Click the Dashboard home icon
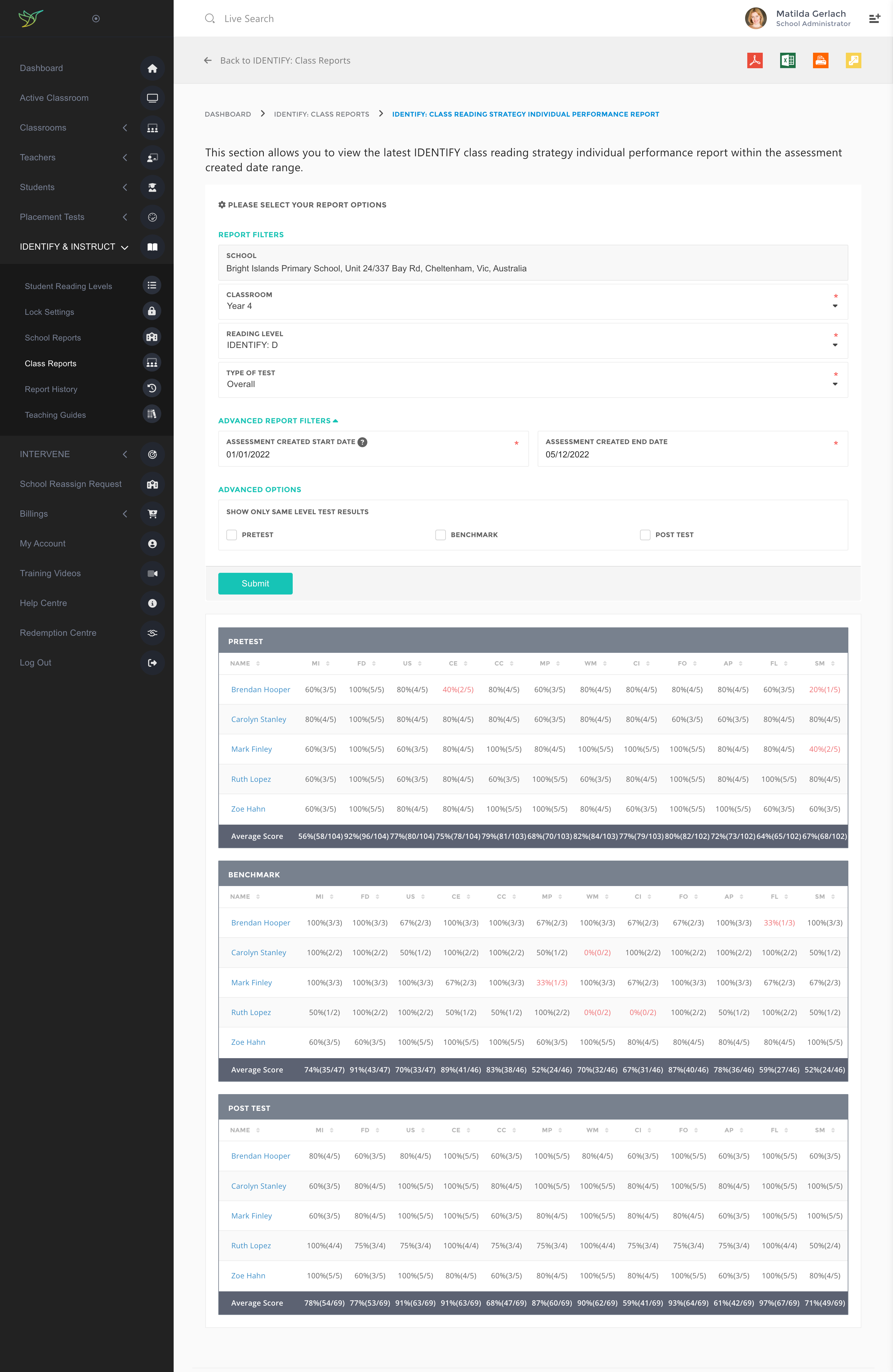This screenshot has width=893, height=1372. click(x=152, y=69)
